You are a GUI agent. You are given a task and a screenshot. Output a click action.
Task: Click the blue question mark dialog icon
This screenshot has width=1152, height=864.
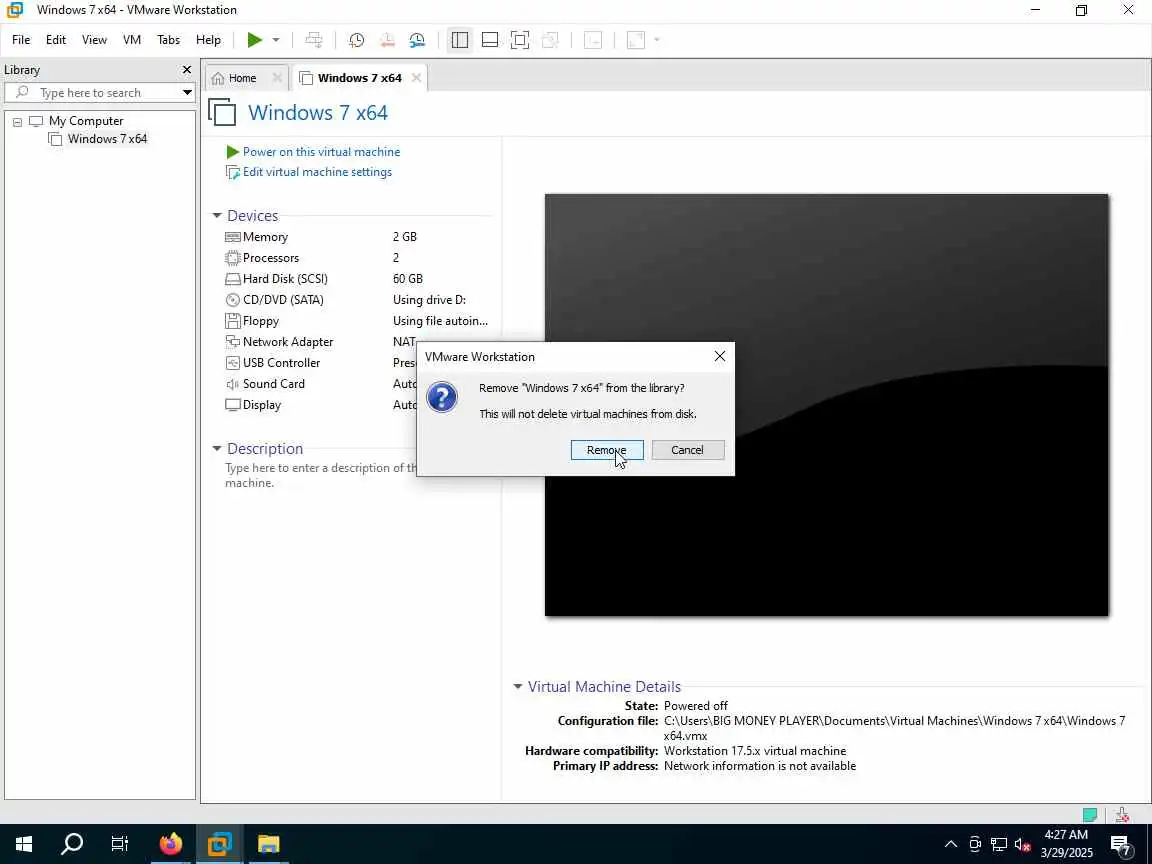tap(442, 397)
